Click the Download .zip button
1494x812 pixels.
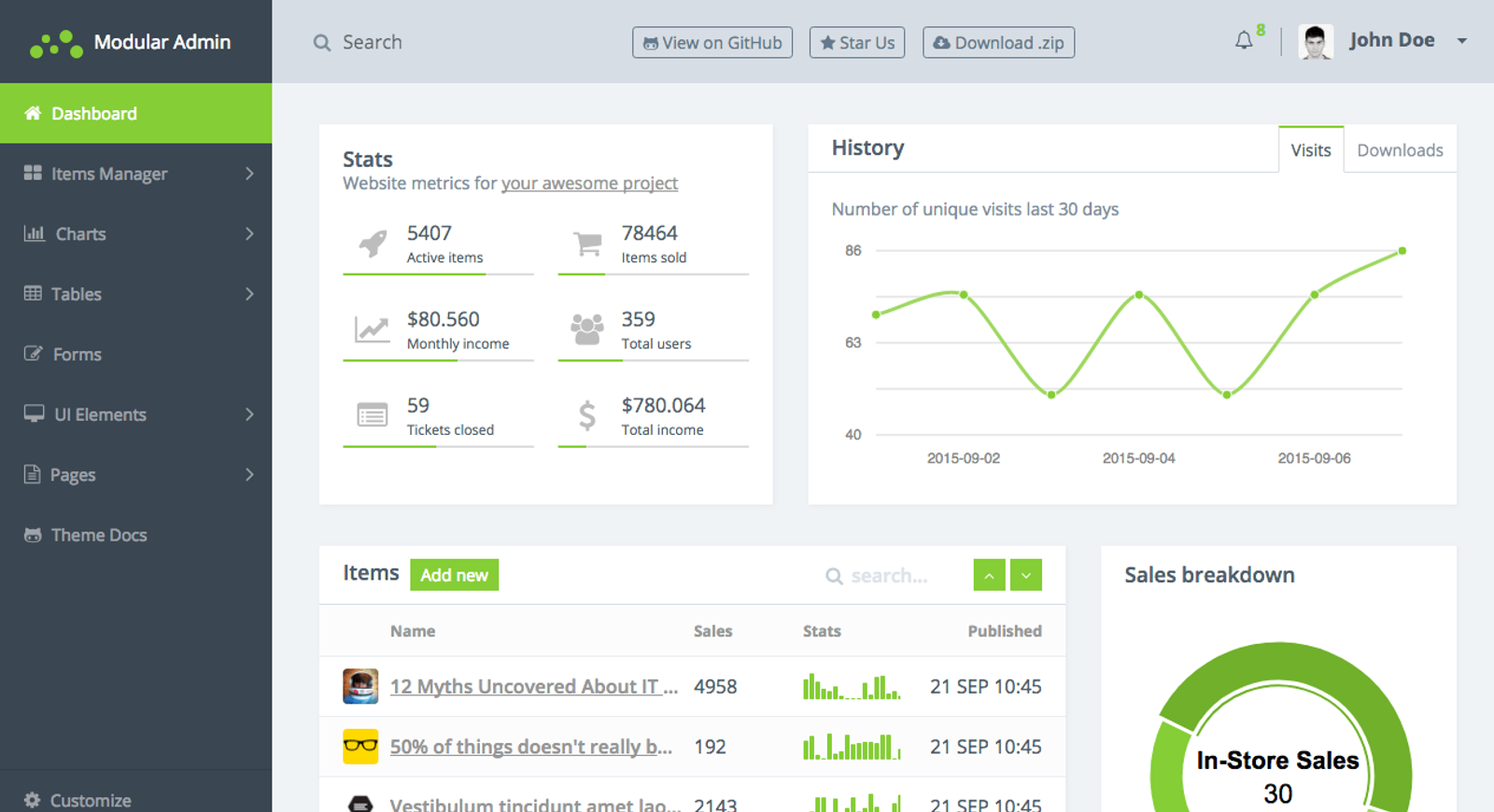[x=998, y=43]
